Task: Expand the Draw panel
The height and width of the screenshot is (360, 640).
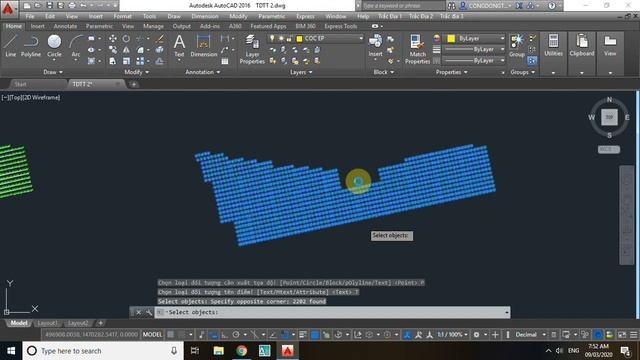Action: pyautogui.click(x=53, y=72)
